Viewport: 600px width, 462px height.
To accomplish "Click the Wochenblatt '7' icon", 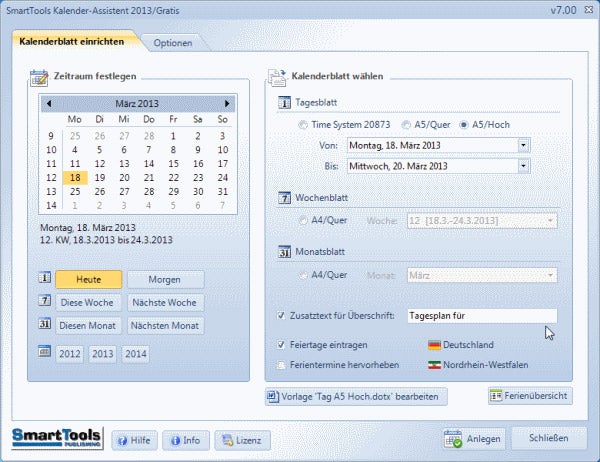I will pos(284,198).
